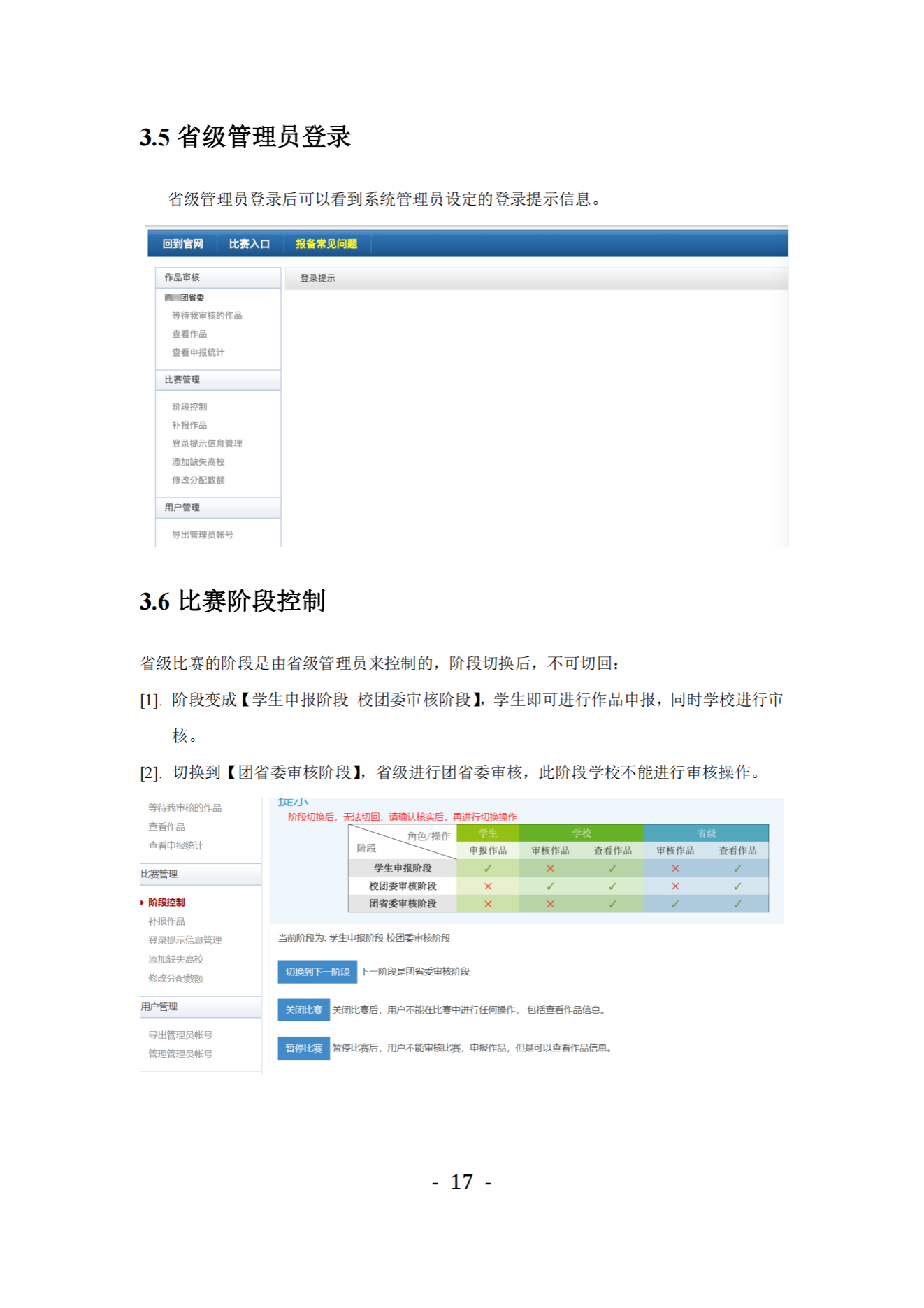Open 管理管理员帐号 in lower sidebar
924x1308 pixels.
click(180, 1054)
